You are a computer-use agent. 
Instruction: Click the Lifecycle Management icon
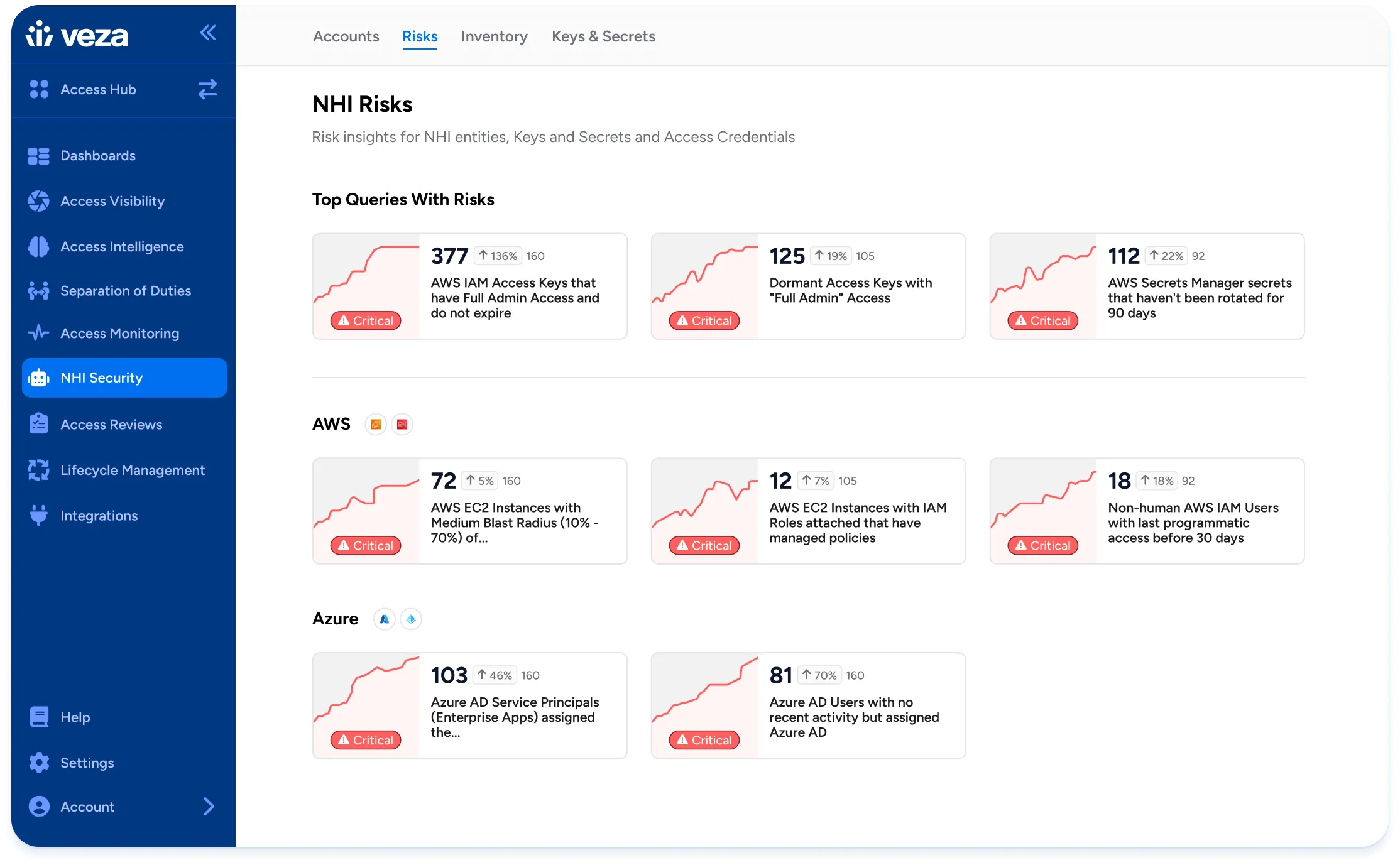(38, 470)
